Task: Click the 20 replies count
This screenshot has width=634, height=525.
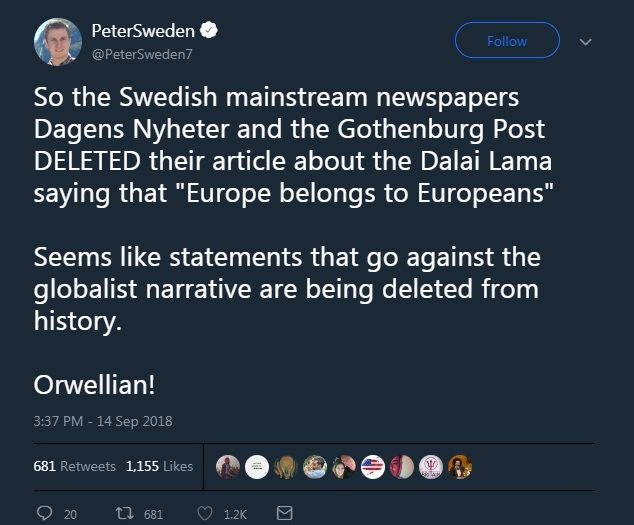Action: 70,514
